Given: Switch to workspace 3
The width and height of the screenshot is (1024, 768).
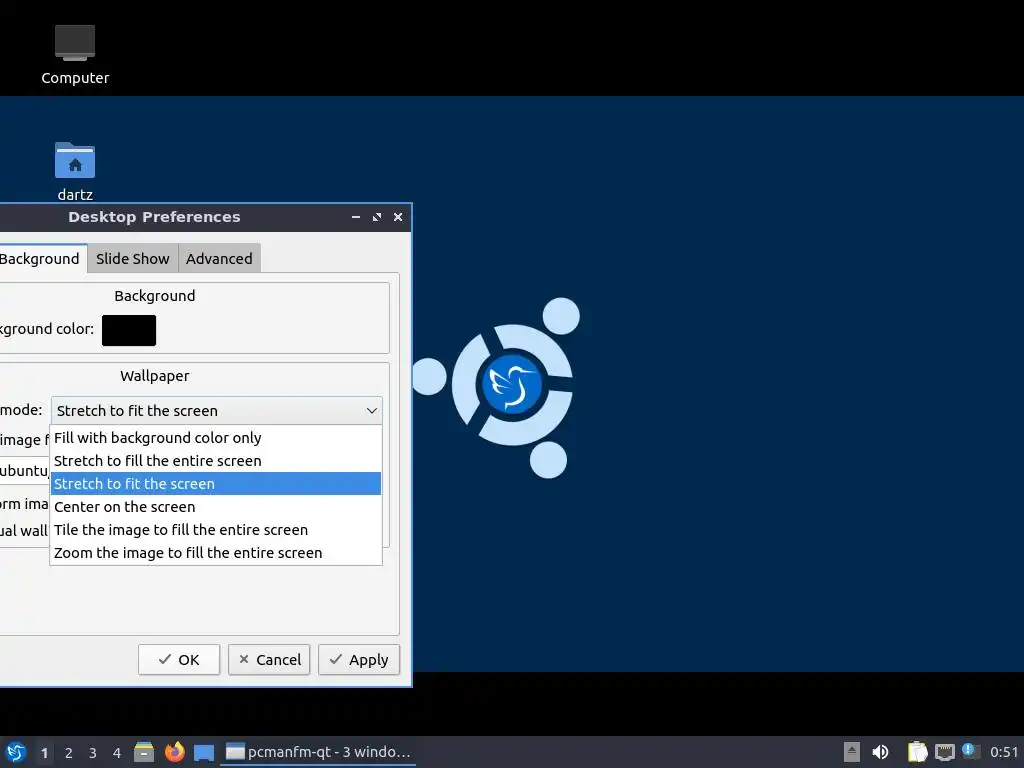Looking at the screenshot, I should pos(93,753).
